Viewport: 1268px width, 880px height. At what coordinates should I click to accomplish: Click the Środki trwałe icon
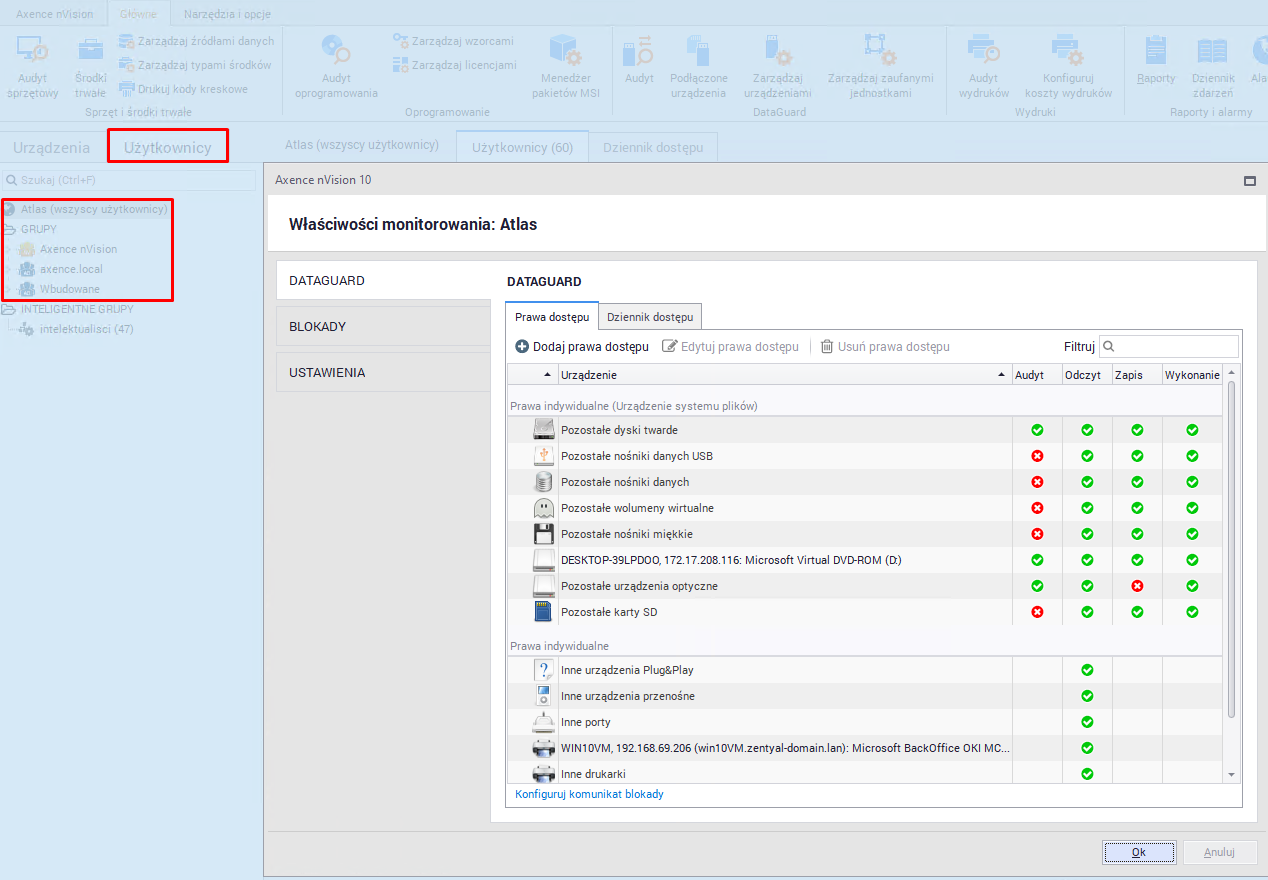click(x=90, y=50)
